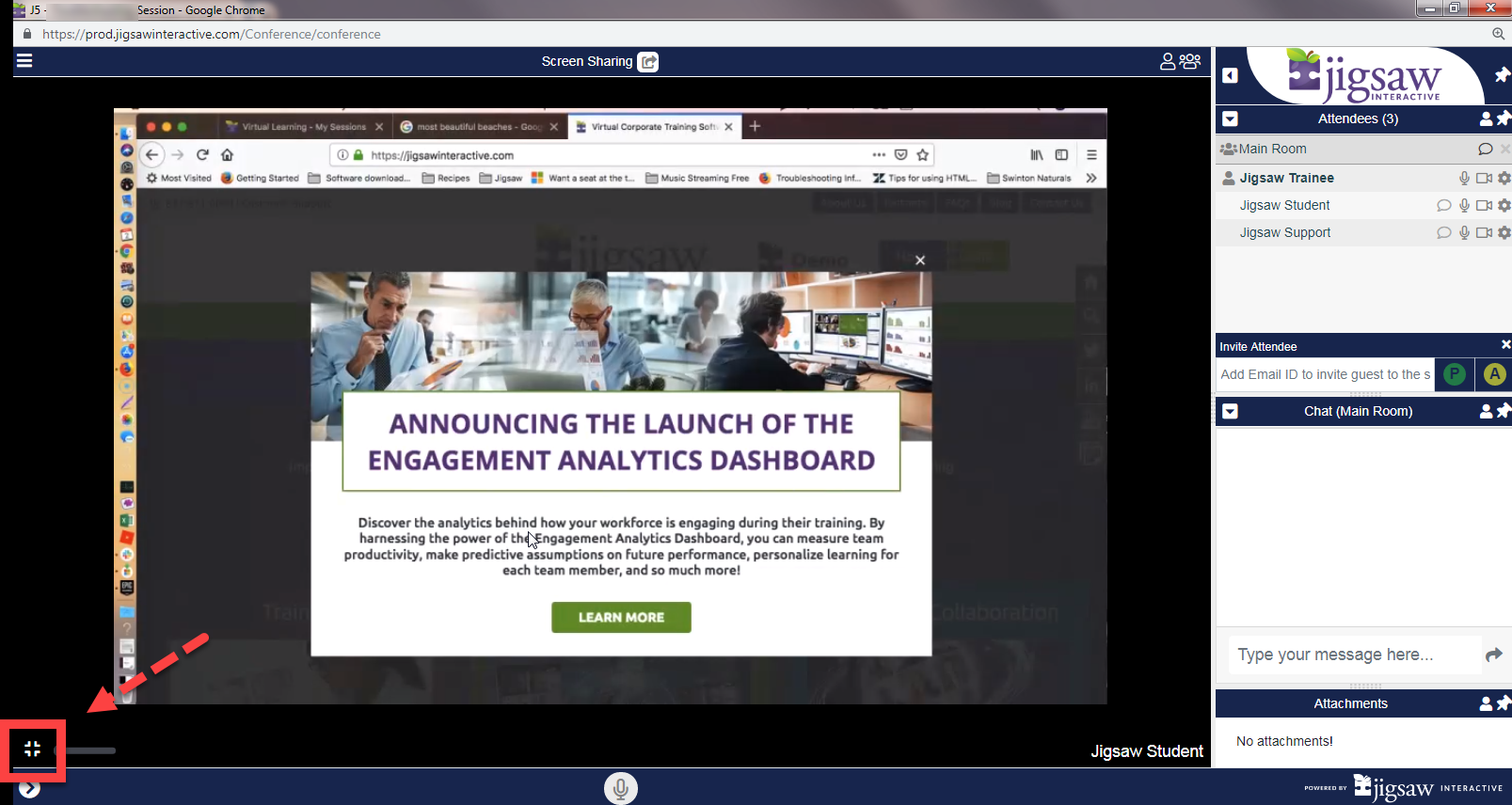
Task: Click the group attendees icon in header
Action: click(1190, 61)
